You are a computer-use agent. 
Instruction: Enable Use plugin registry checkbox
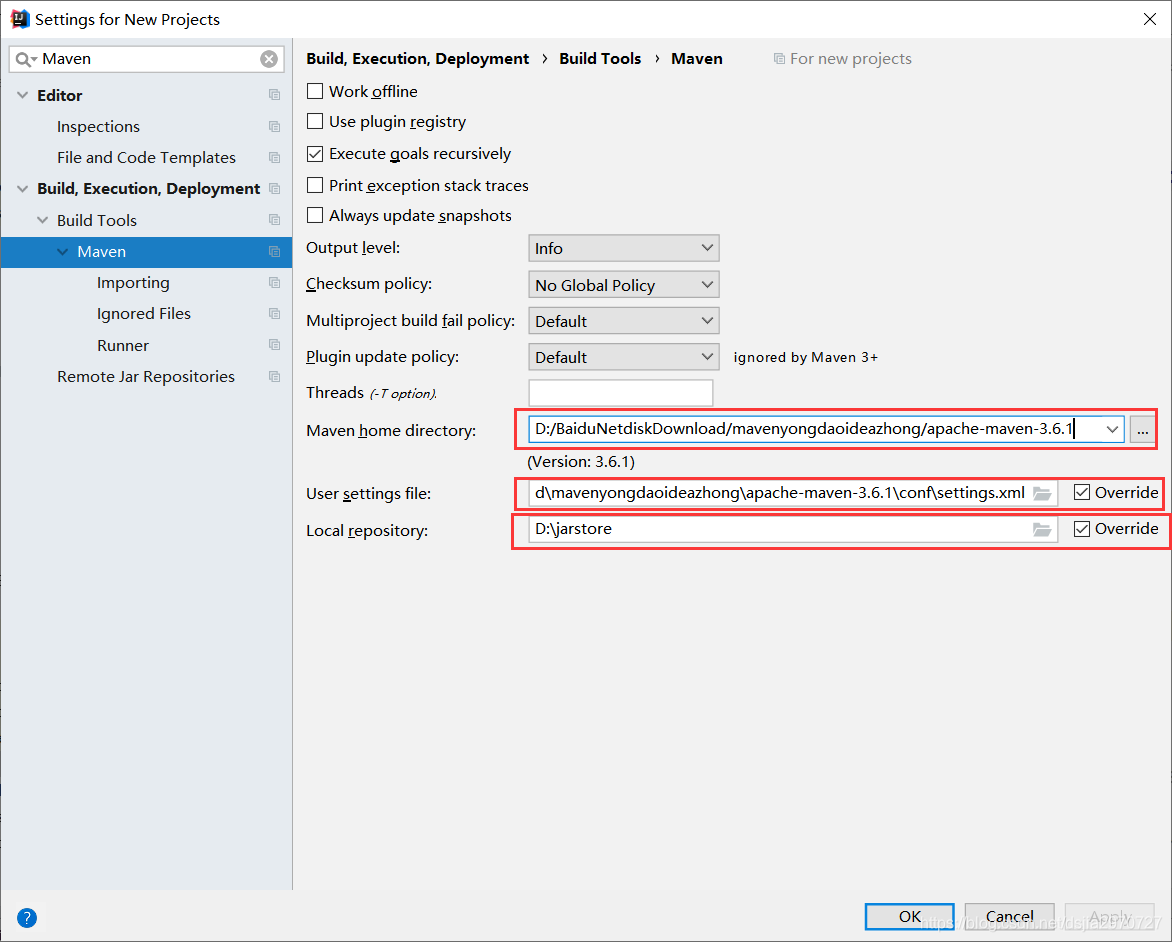coord(315,121)
